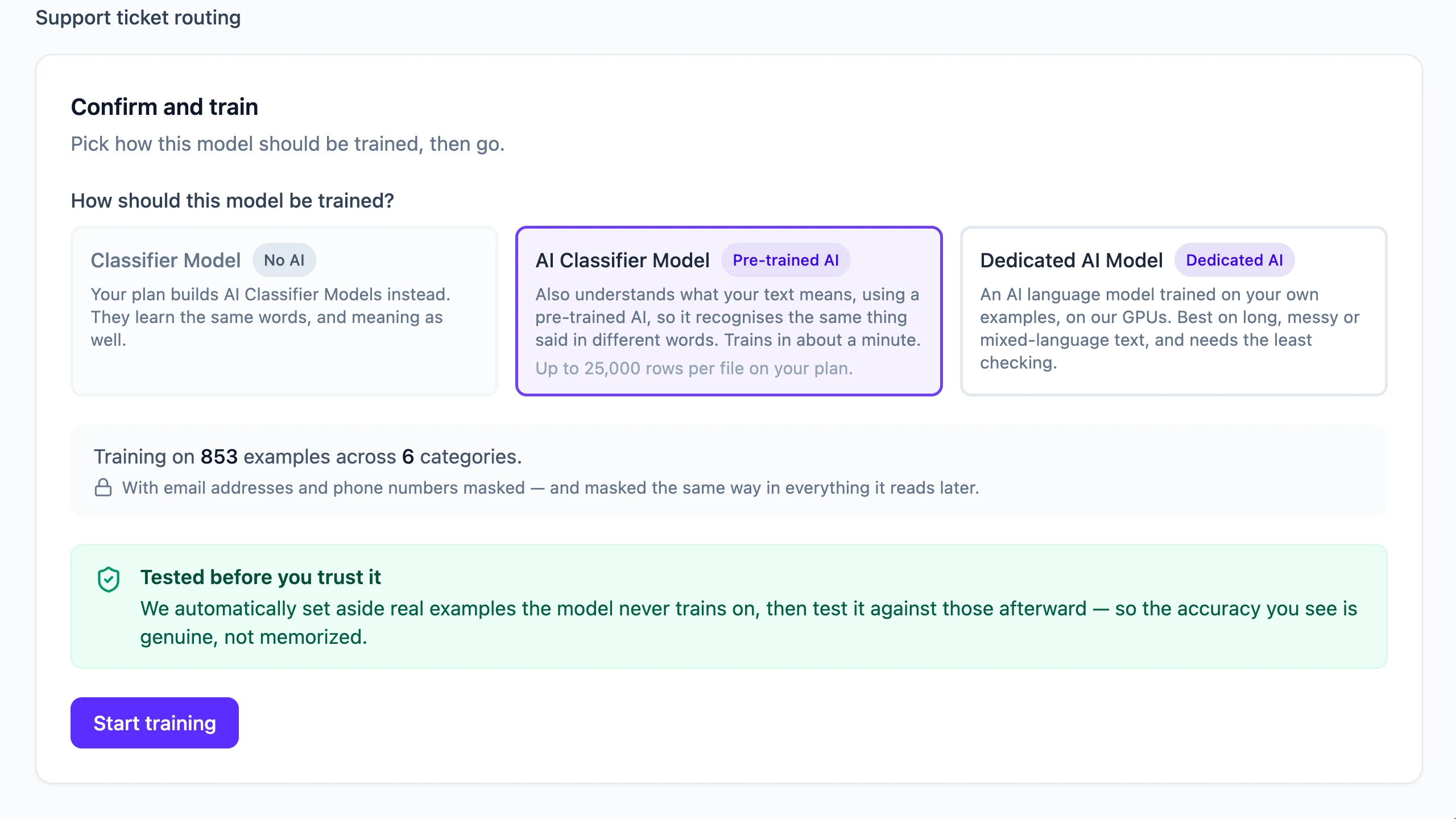Click 'We automatically set aside real examples' text
Screen dimensions: 1456x819
748,623
